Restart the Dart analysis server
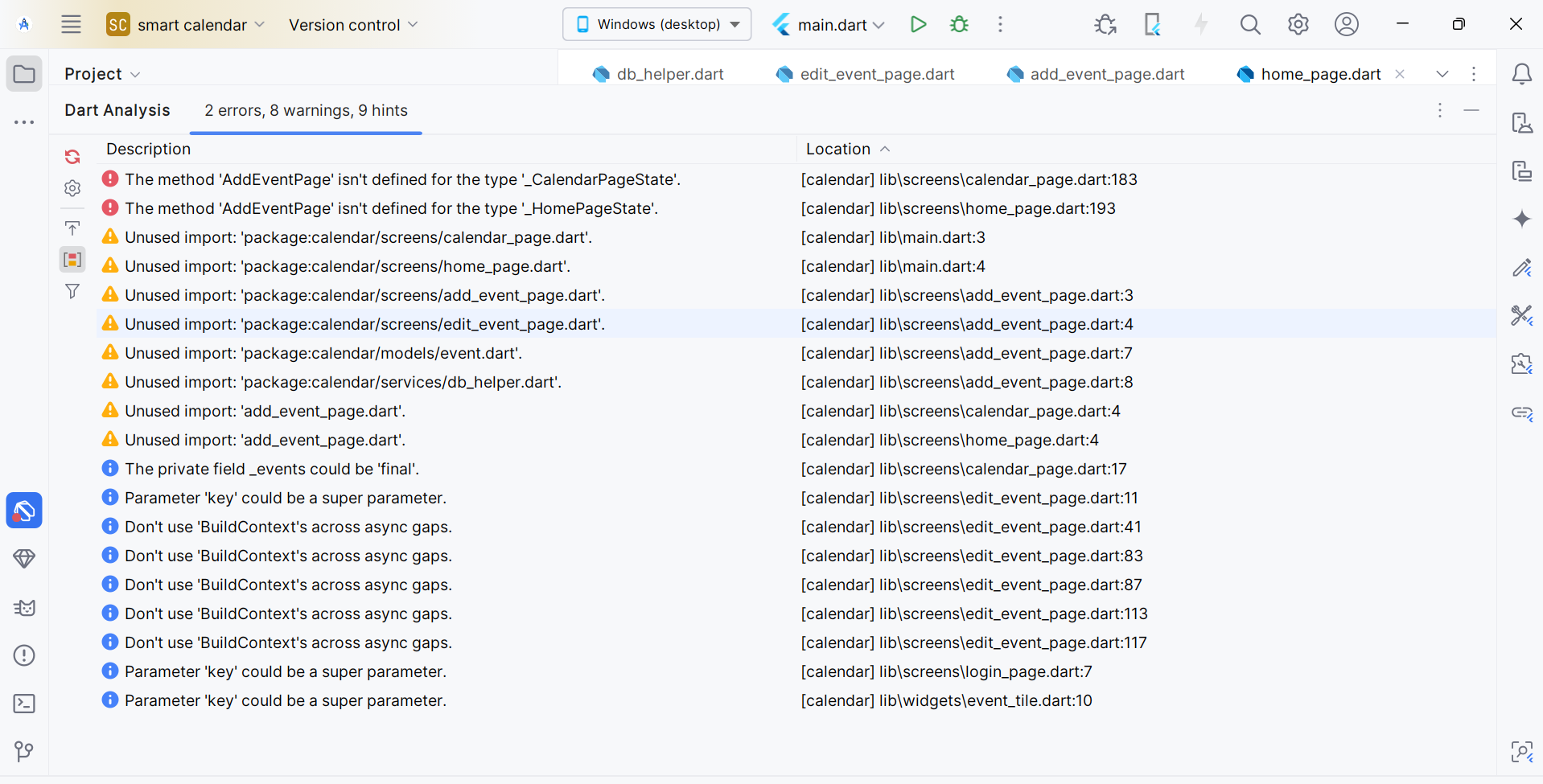Image resolution: width=1543 pixels, height=784 pixels. click(x=72, y=157)
